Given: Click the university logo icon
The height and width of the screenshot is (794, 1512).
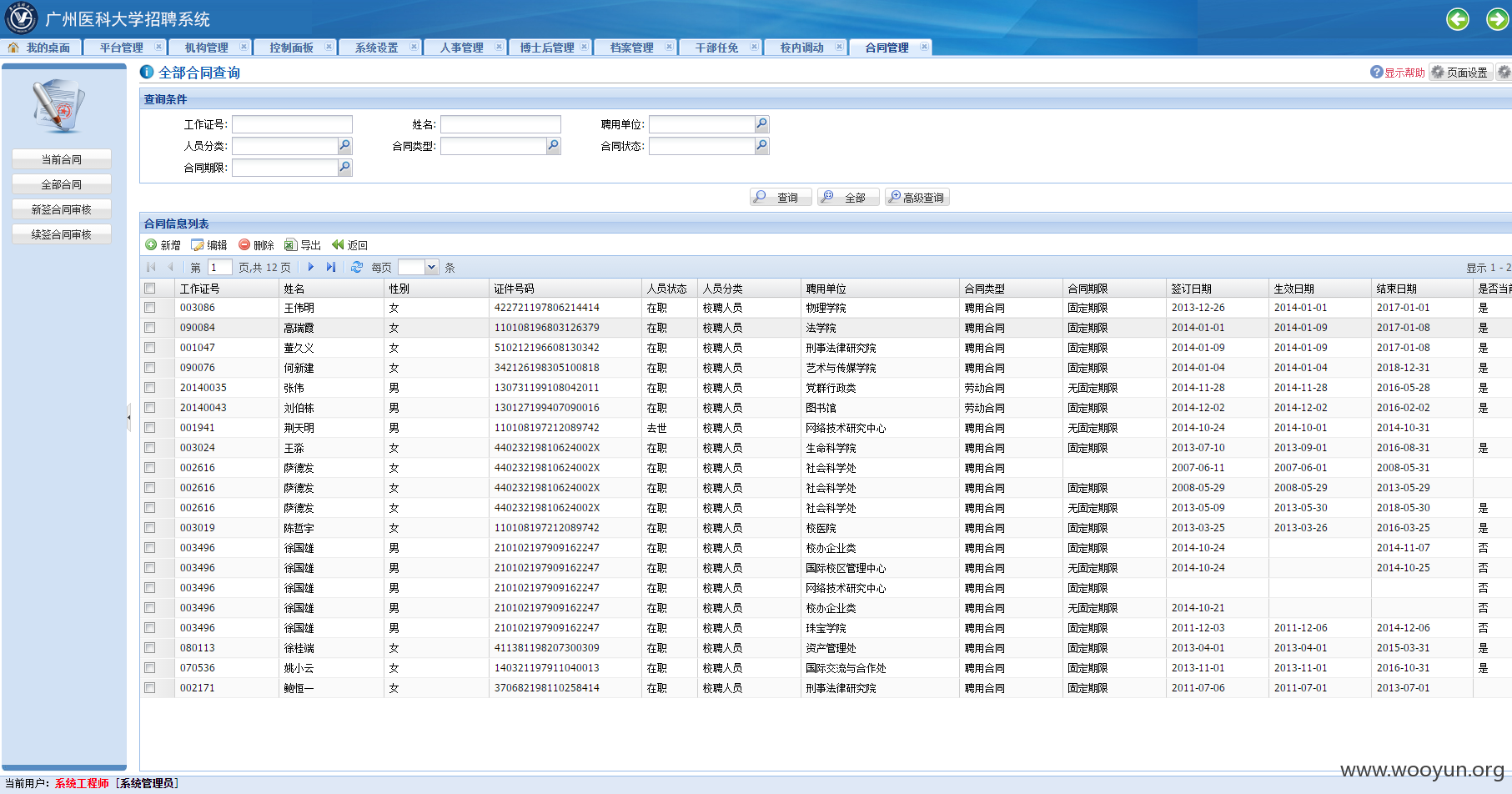Looking at the screenshot, I should [x=21, y=18].
